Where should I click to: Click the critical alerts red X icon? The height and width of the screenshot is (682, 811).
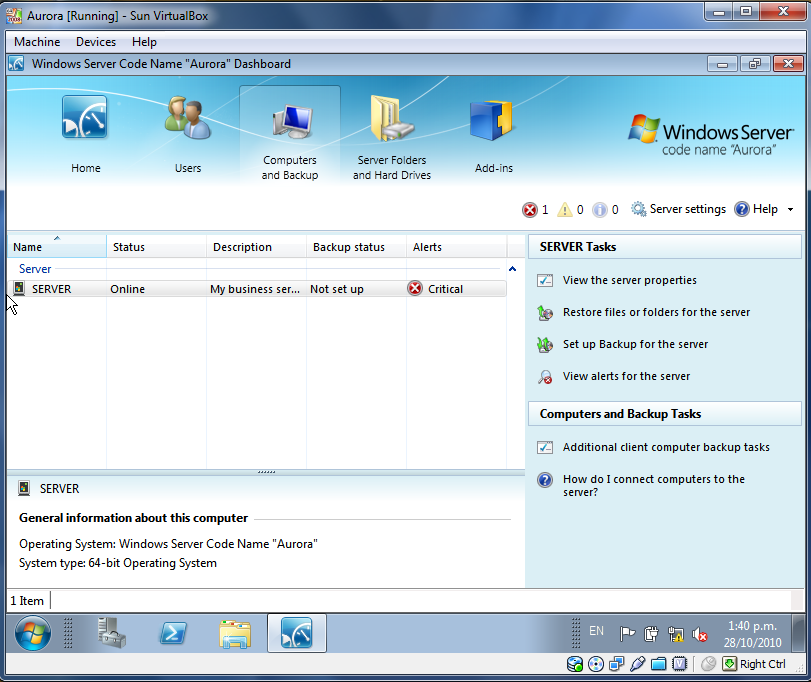coord(529,210)
